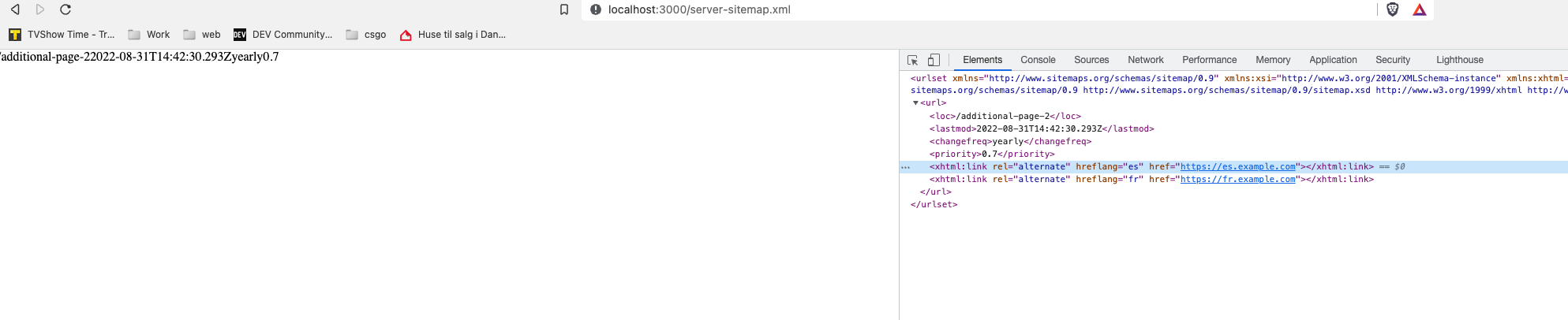This screenshot has width=1568, height=320.
Task: Open the Sources tab
Action: (1091, 60)
